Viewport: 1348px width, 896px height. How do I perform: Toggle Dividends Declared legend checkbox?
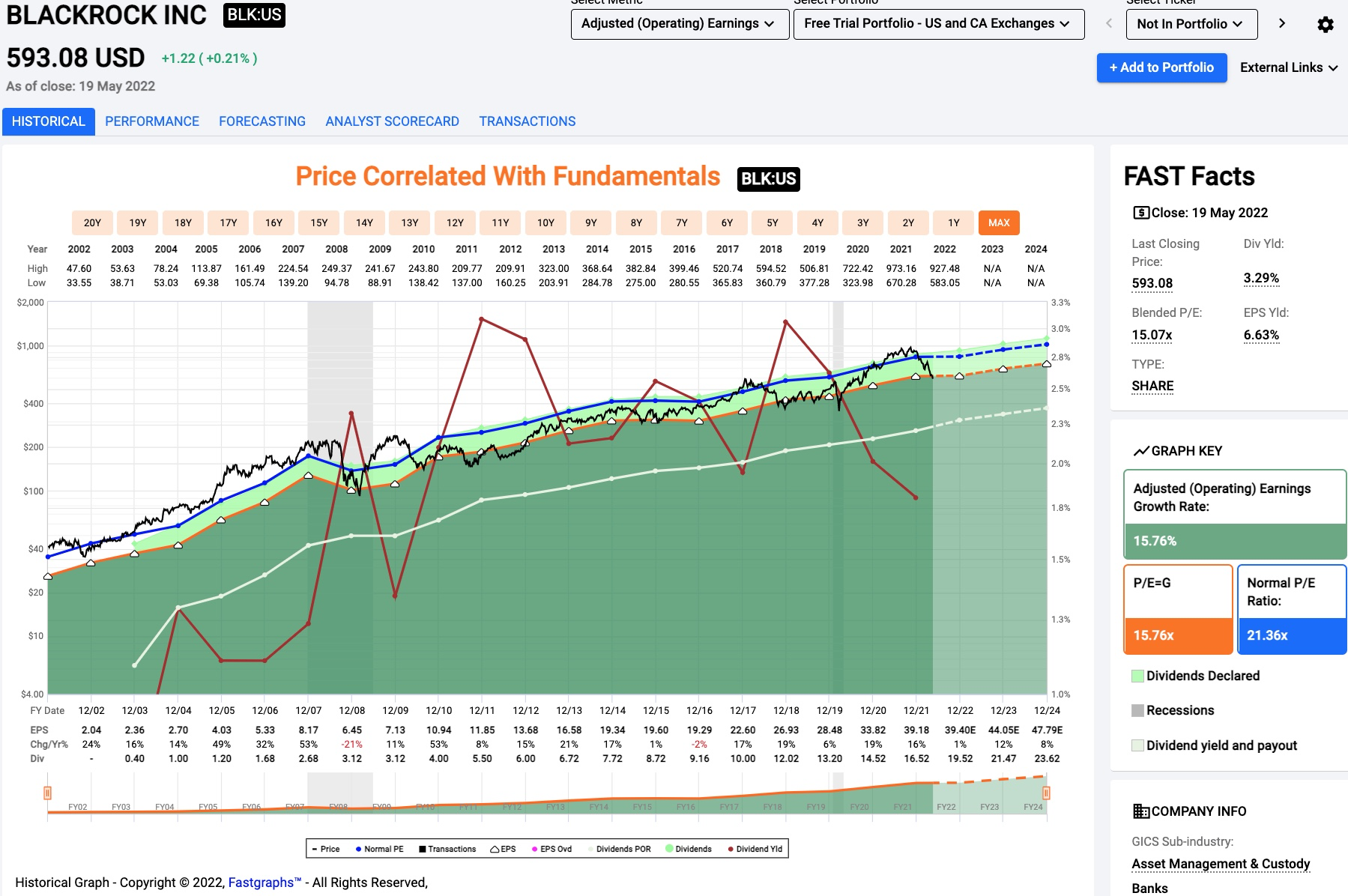pyautogui.click(x=1137, y=676)
